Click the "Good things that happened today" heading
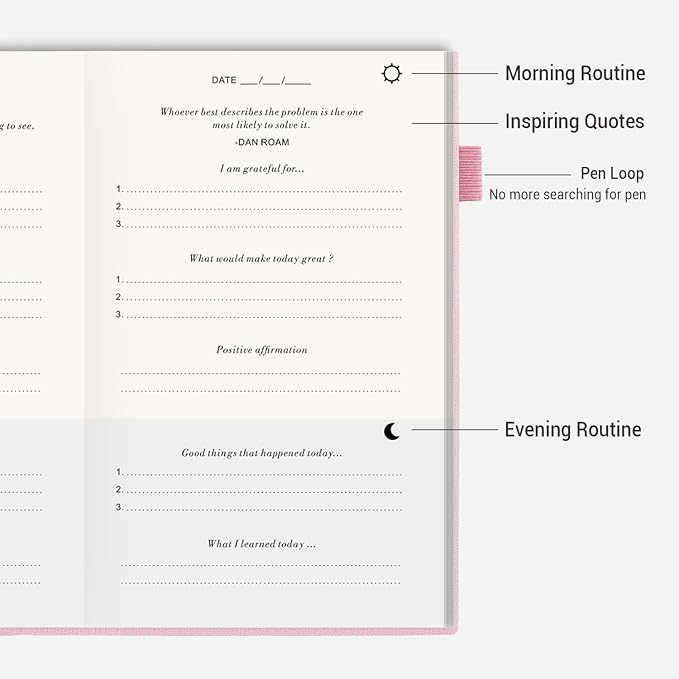The image size is (679, 679). pos(261,453)
